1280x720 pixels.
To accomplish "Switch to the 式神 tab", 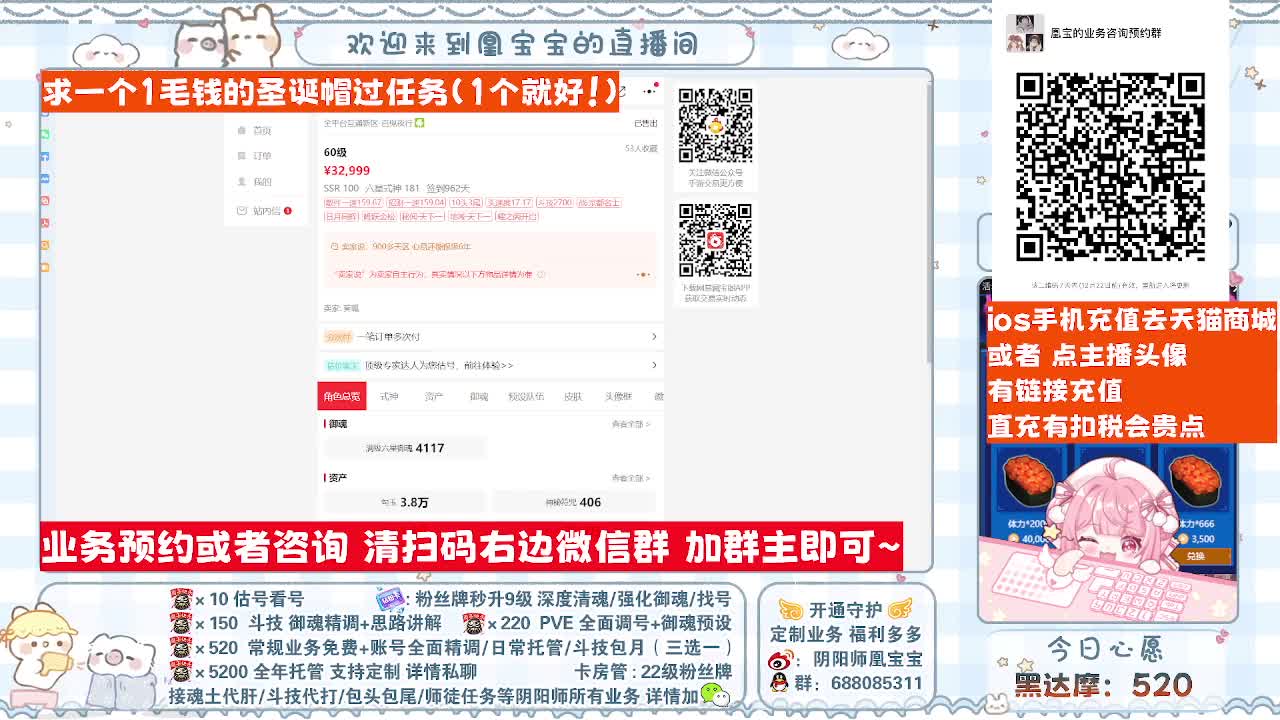I will pos(389,396).
